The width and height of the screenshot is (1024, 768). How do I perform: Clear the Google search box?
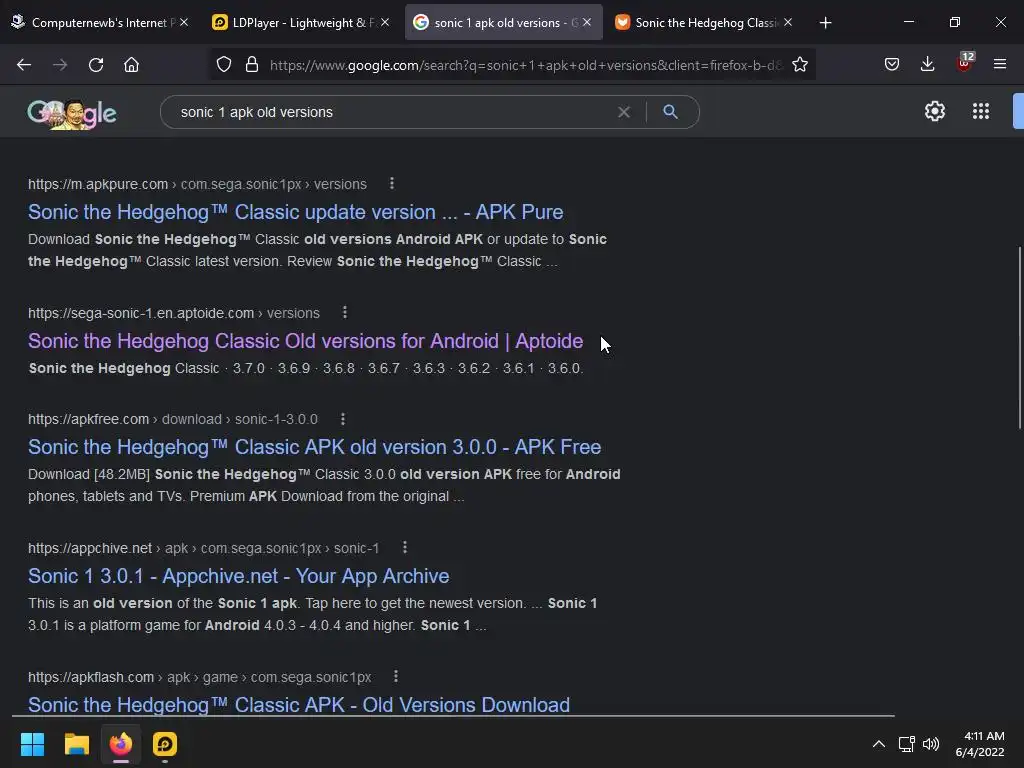pyautogui.click(x=624, y=112)
